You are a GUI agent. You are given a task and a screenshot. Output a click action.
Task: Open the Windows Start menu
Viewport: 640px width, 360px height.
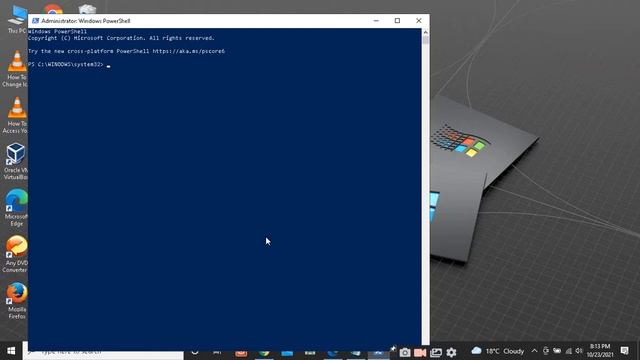[11, 351]
